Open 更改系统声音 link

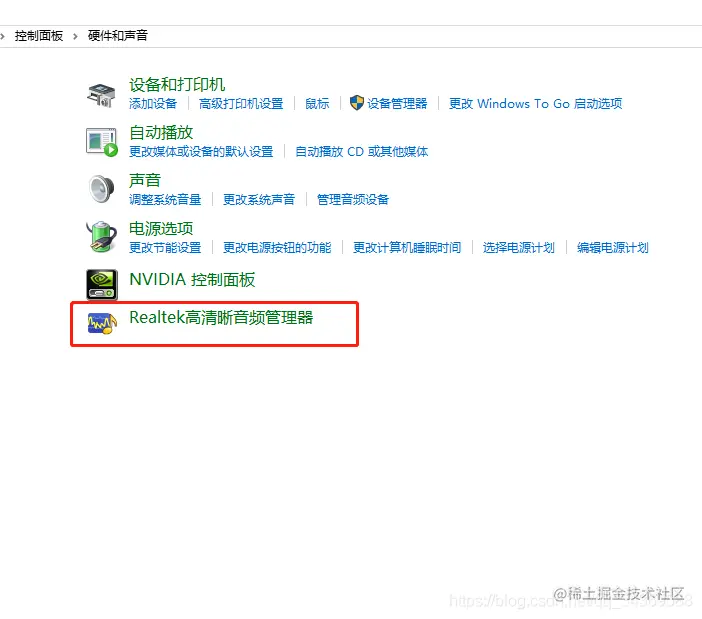click(259, 200)
